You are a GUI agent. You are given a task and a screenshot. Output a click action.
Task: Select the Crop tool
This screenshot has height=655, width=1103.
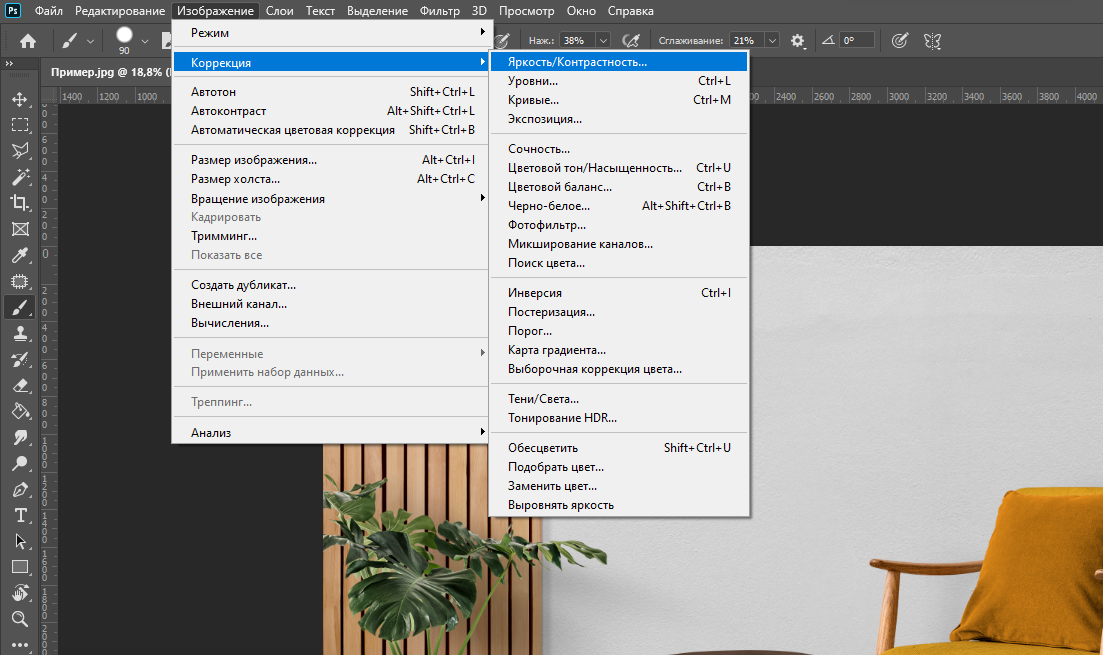pos(19,203)
